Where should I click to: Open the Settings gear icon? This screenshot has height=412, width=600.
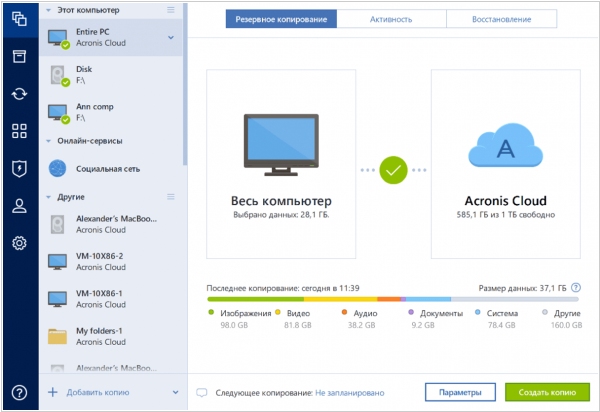[x=19, y=243]
